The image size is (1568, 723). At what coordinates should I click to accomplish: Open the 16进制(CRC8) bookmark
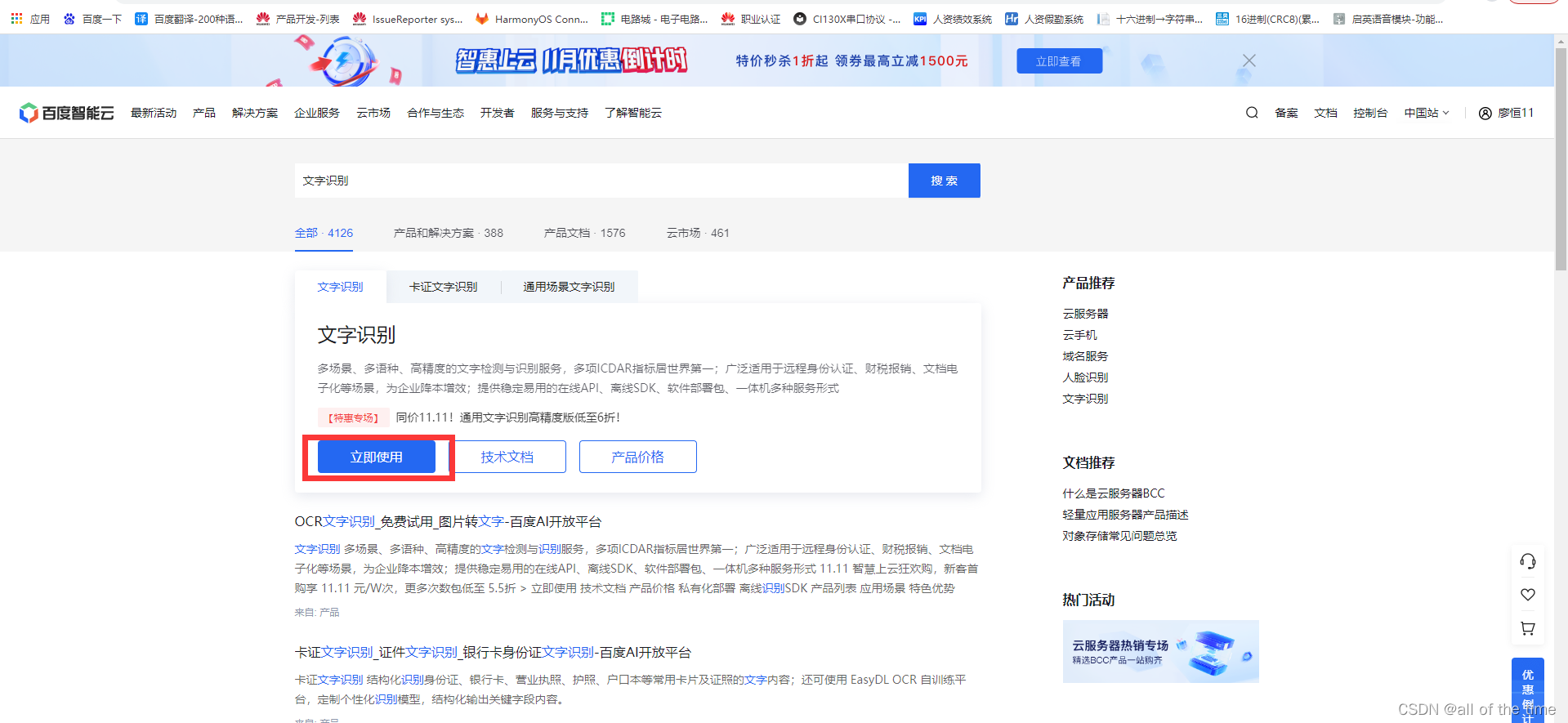[1267, 19]
